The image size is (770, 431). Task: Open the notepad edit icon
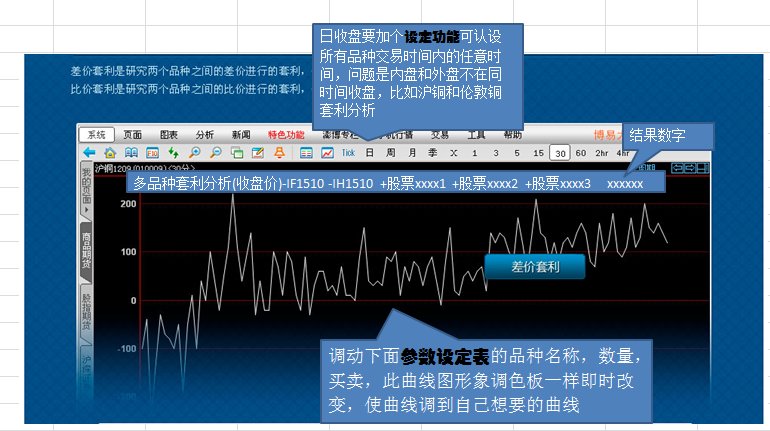258,153
